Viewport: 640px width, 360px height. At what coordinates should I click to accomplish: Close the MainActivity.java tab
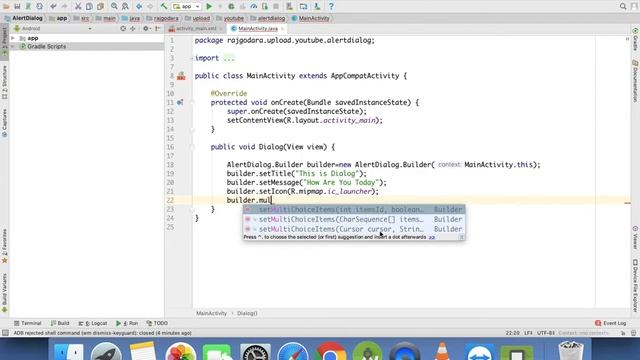(282, 29)
